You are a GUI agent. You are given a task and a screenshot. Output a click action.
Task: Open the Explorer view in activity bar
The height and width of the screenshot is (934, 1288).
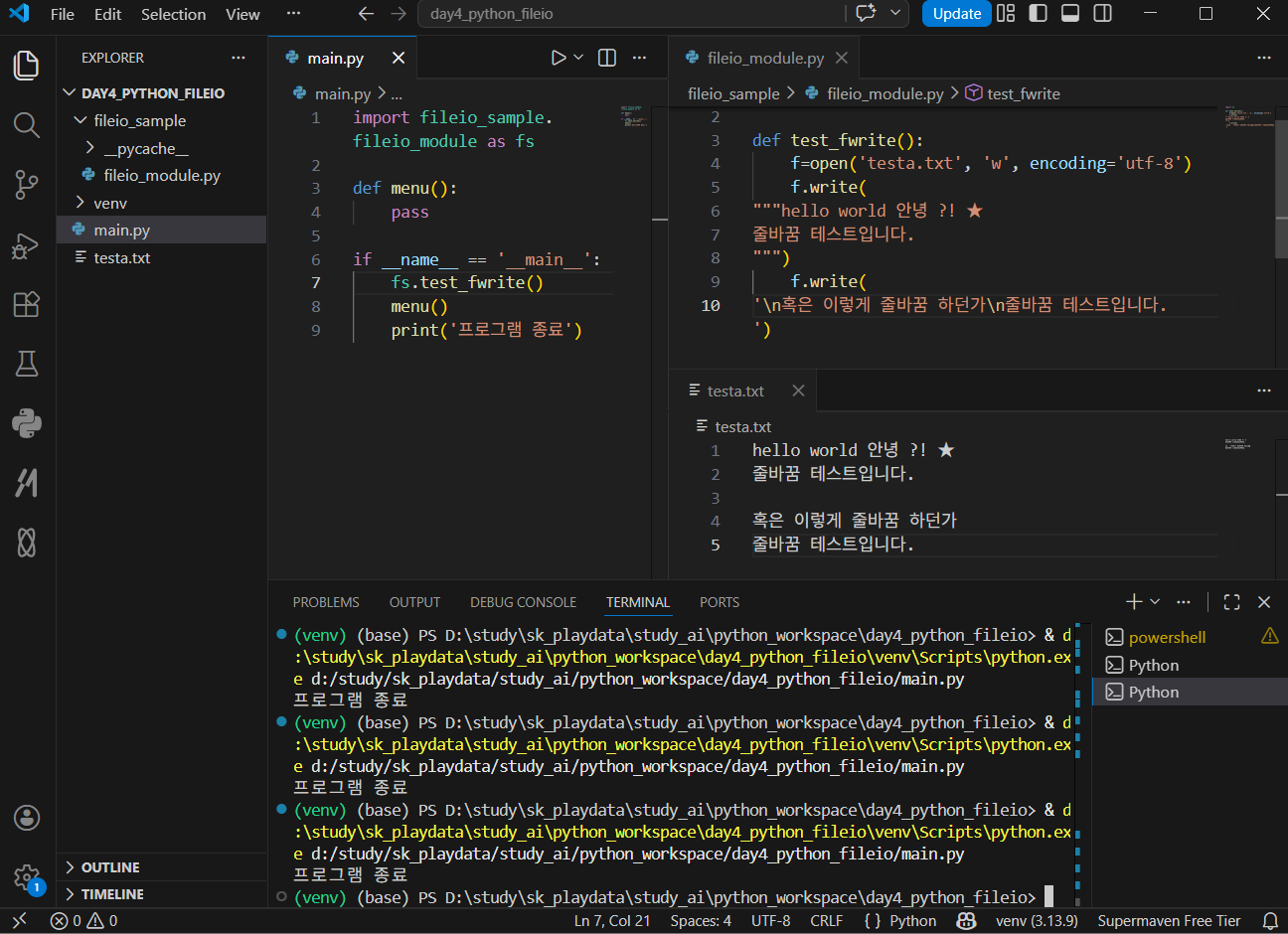pyautogui.click(x=27, y=66)
